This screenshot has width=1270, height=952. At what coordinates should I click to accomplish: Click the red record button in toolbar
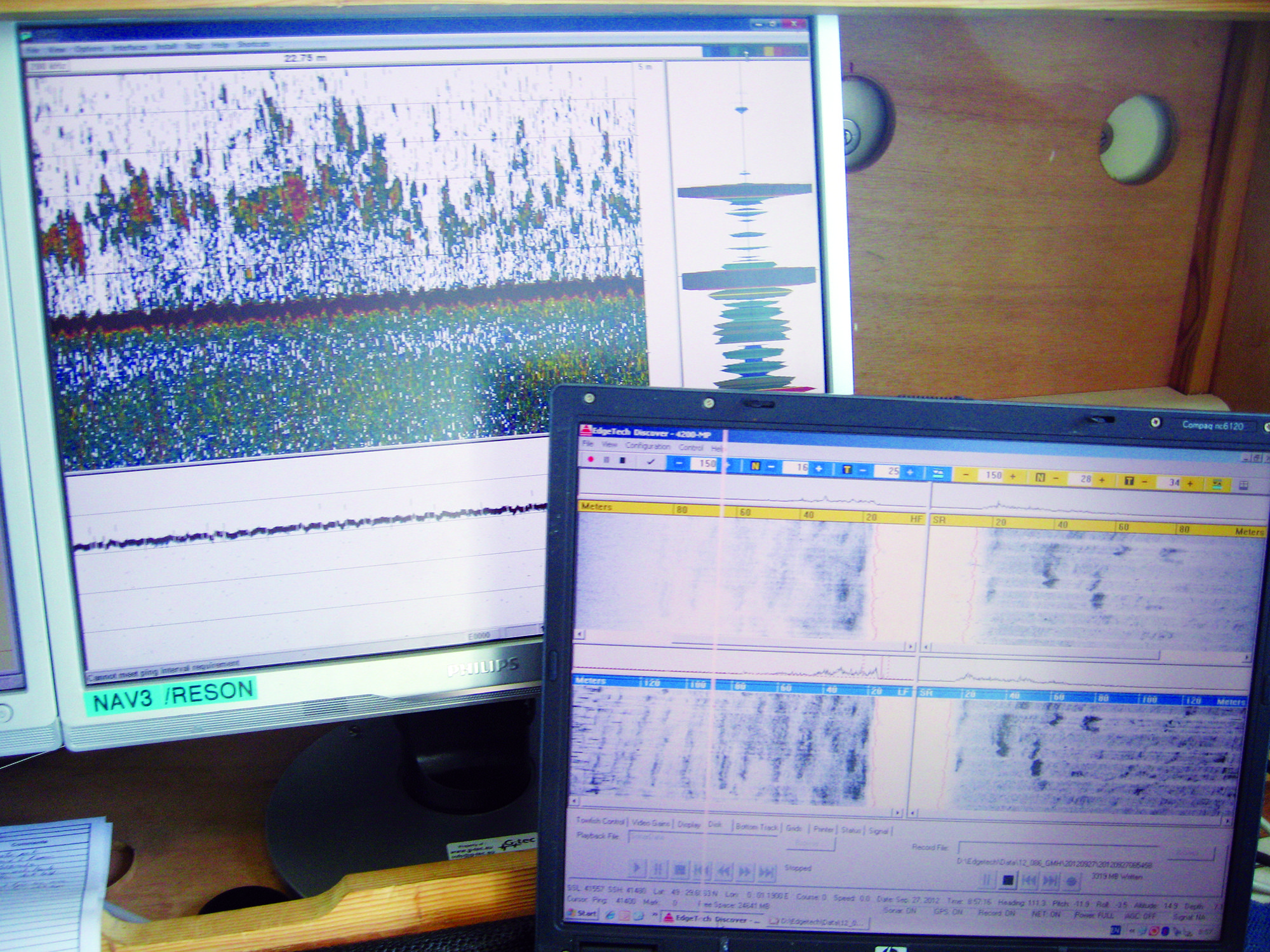(591, 459)
